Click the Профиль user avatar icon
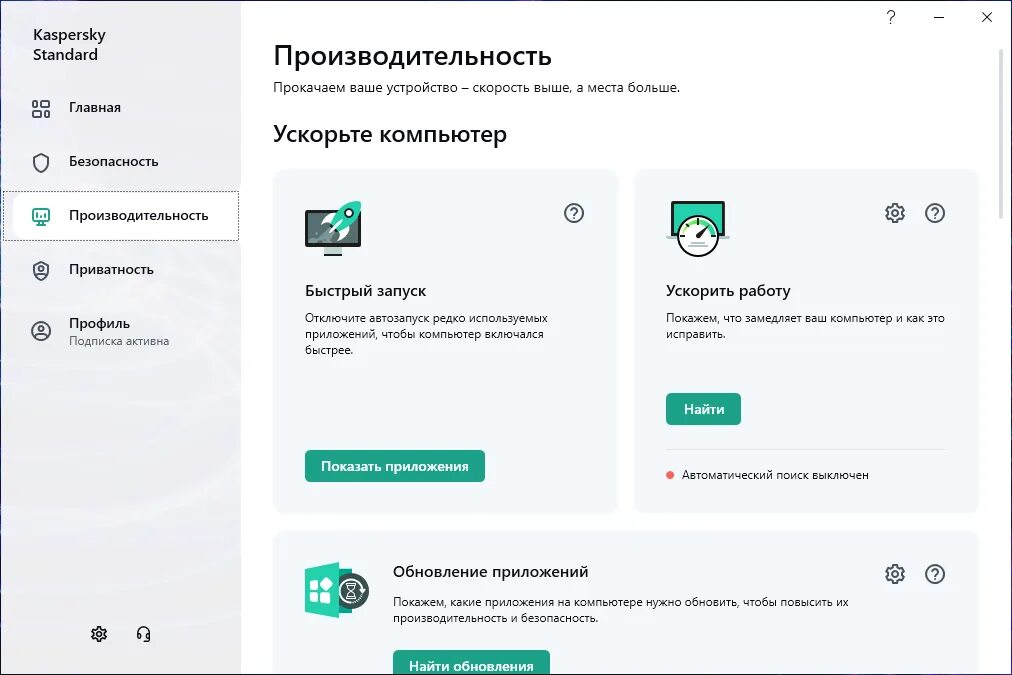Viewport: 1012px width, 675px height. coord(41,331)
